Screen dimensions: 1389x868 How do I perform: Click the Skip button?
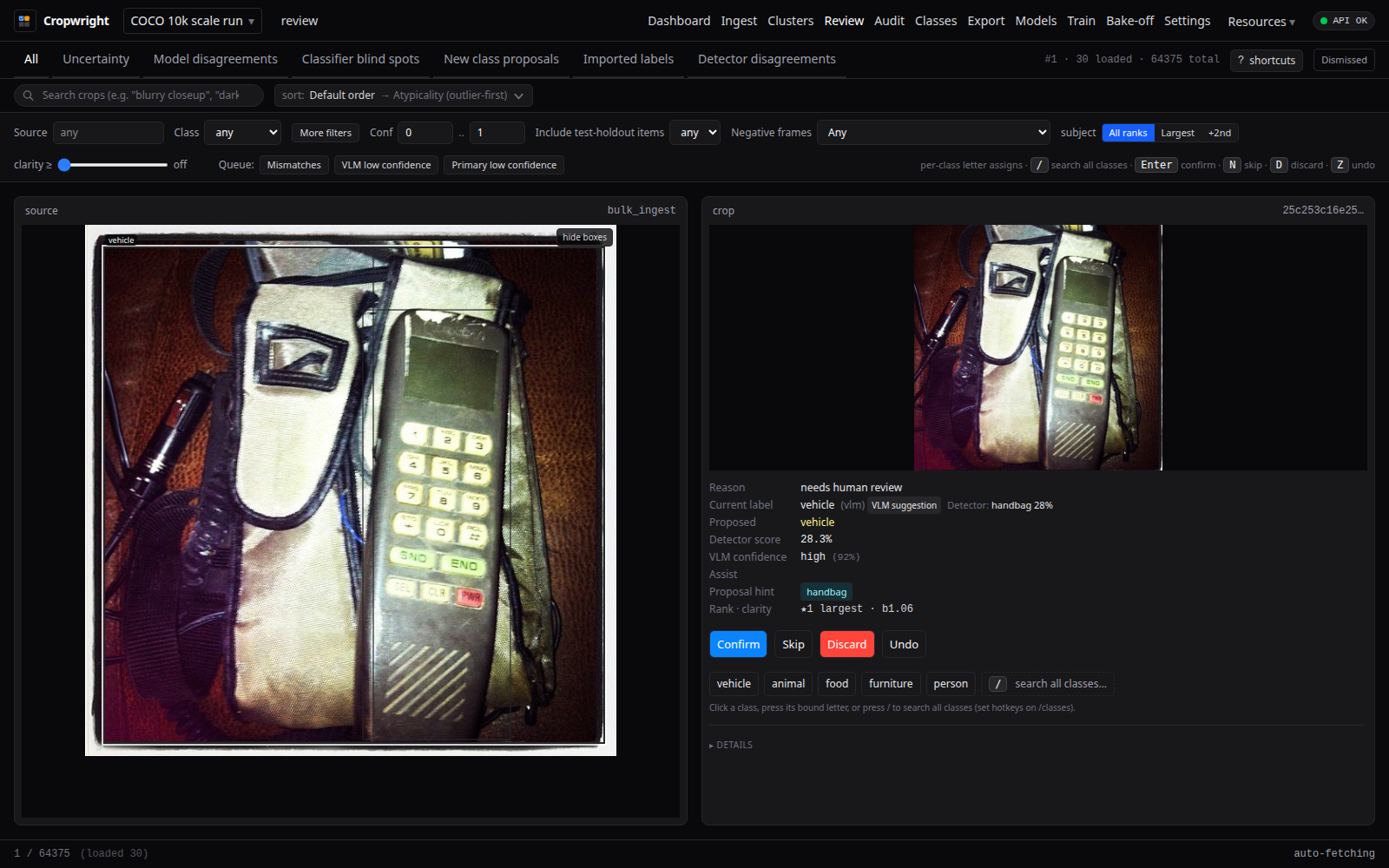click(793, 644)
